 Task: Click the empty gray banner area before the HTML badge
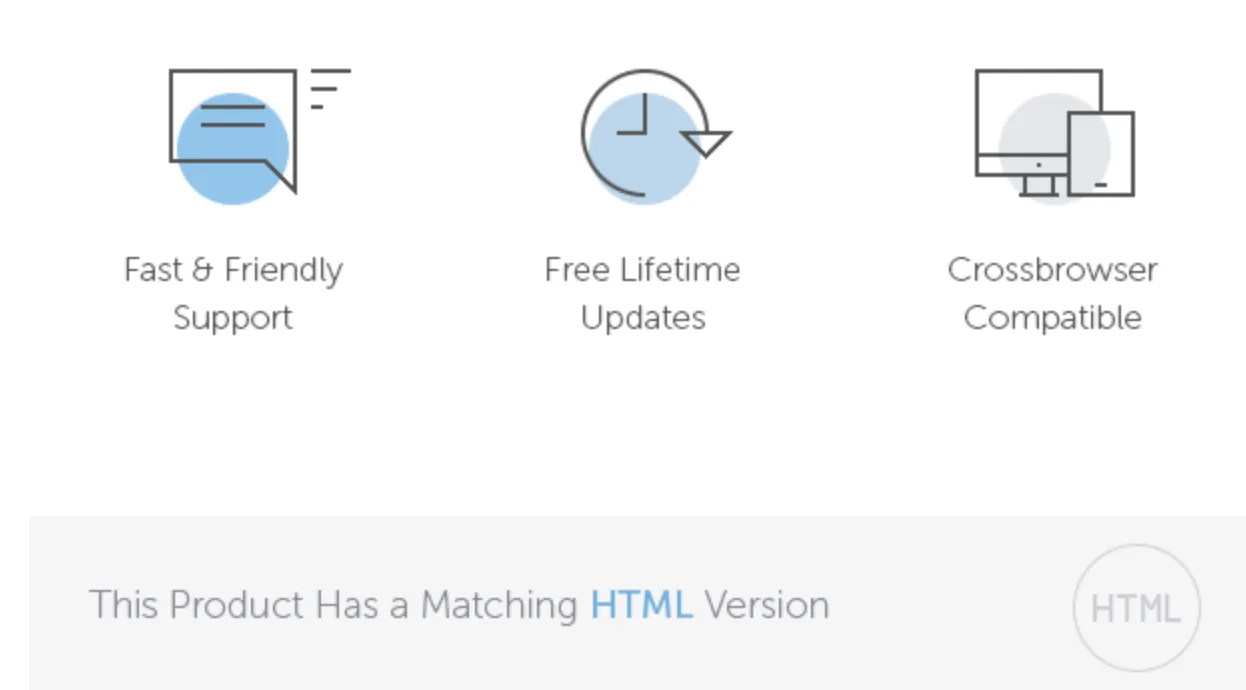tap(950, 605)
